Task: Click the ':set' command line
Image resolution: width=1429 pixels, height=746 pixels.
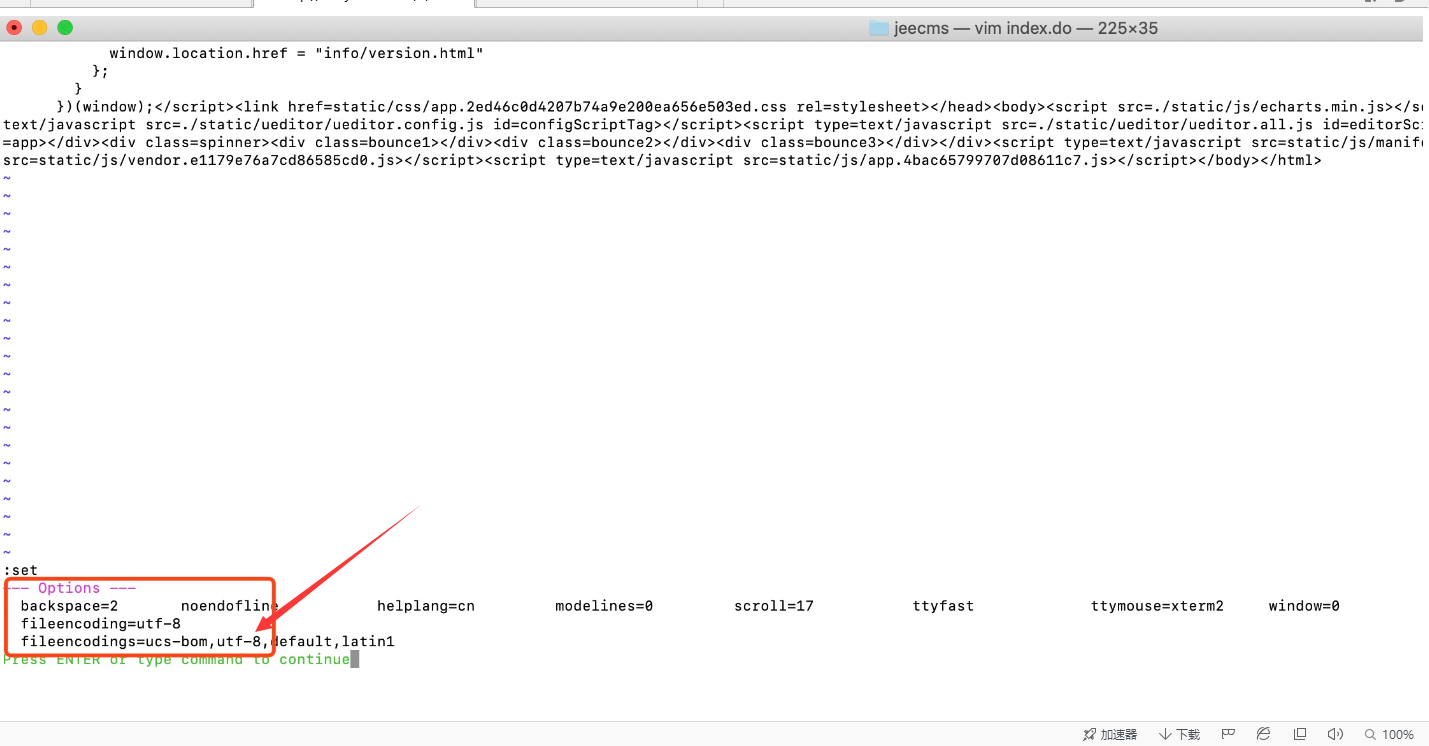Action: pos(20,570)
